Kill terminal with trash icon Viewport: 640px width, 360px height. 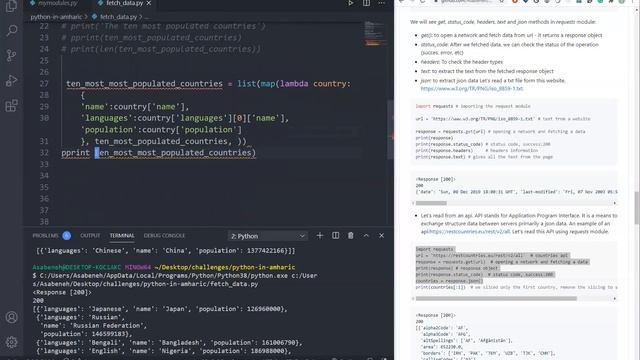pos(351,236)
